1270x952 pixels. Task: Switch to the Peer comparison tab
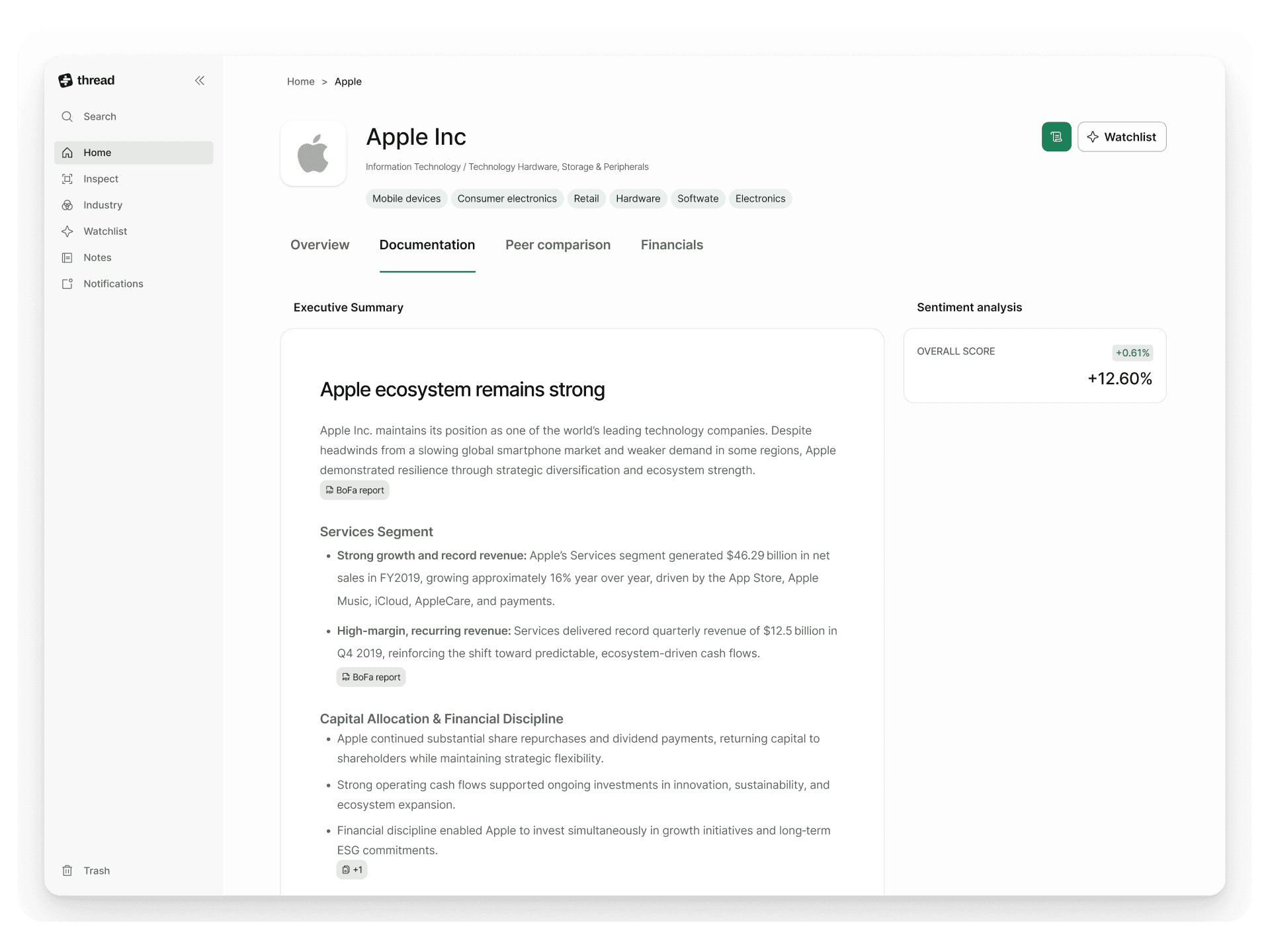(x=558, y=245)
